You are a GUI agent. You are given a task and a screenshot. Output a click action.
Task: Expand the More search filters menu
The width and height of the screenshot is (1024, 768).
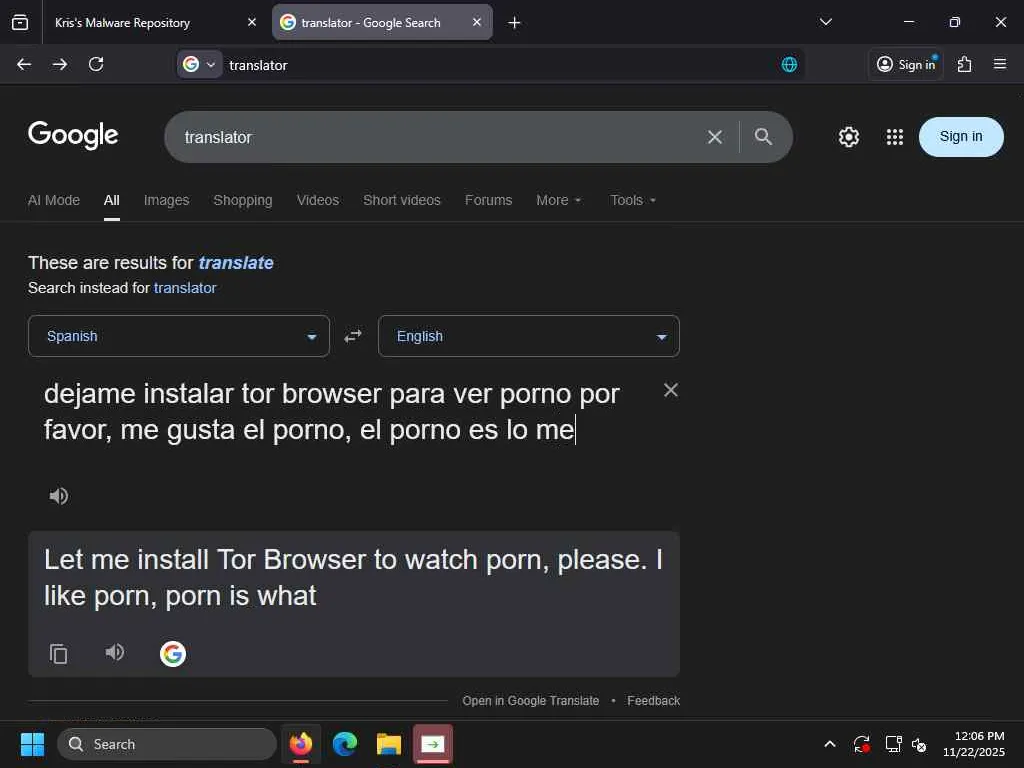(558, 200)
